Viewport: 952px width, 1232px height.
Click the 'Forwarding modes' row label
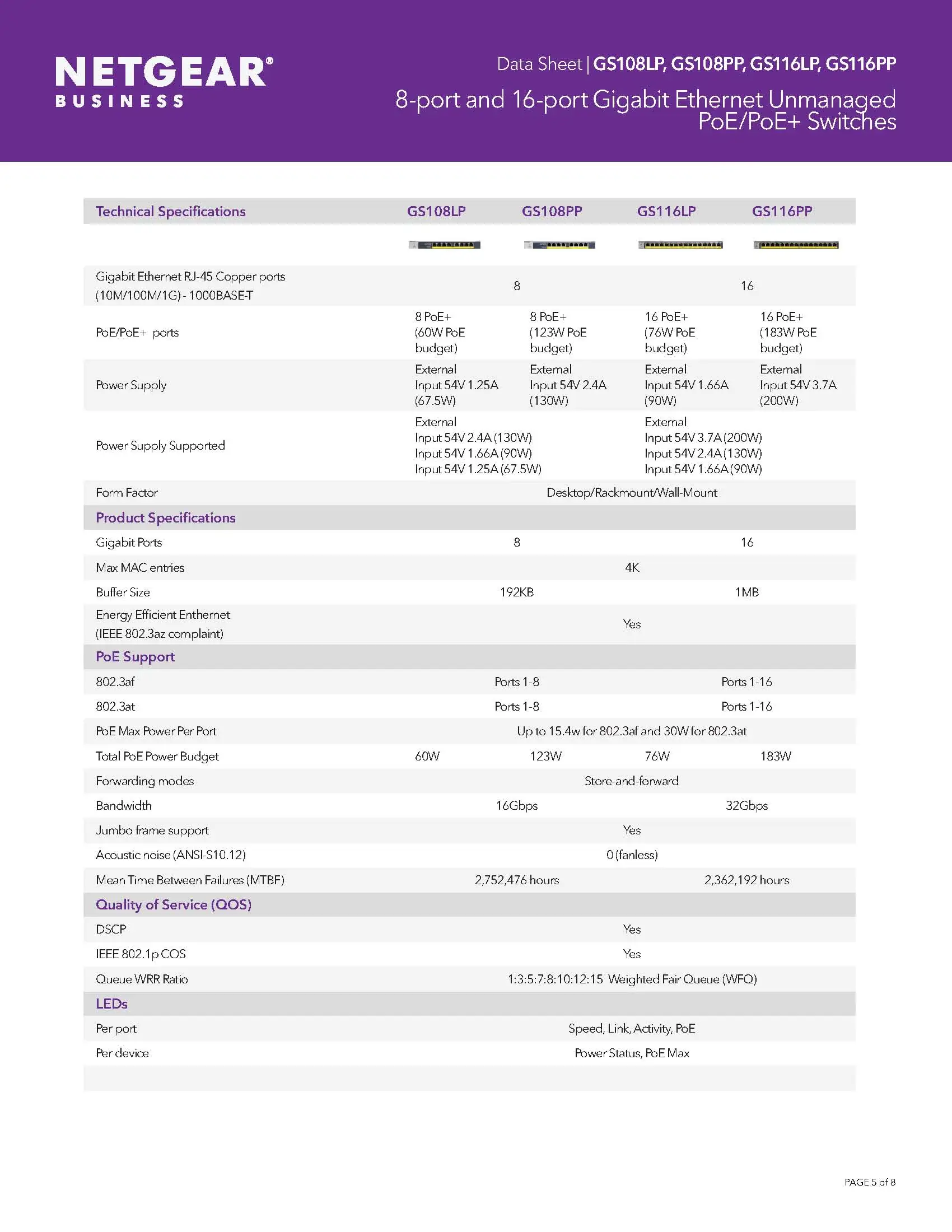tap(145, 781)
